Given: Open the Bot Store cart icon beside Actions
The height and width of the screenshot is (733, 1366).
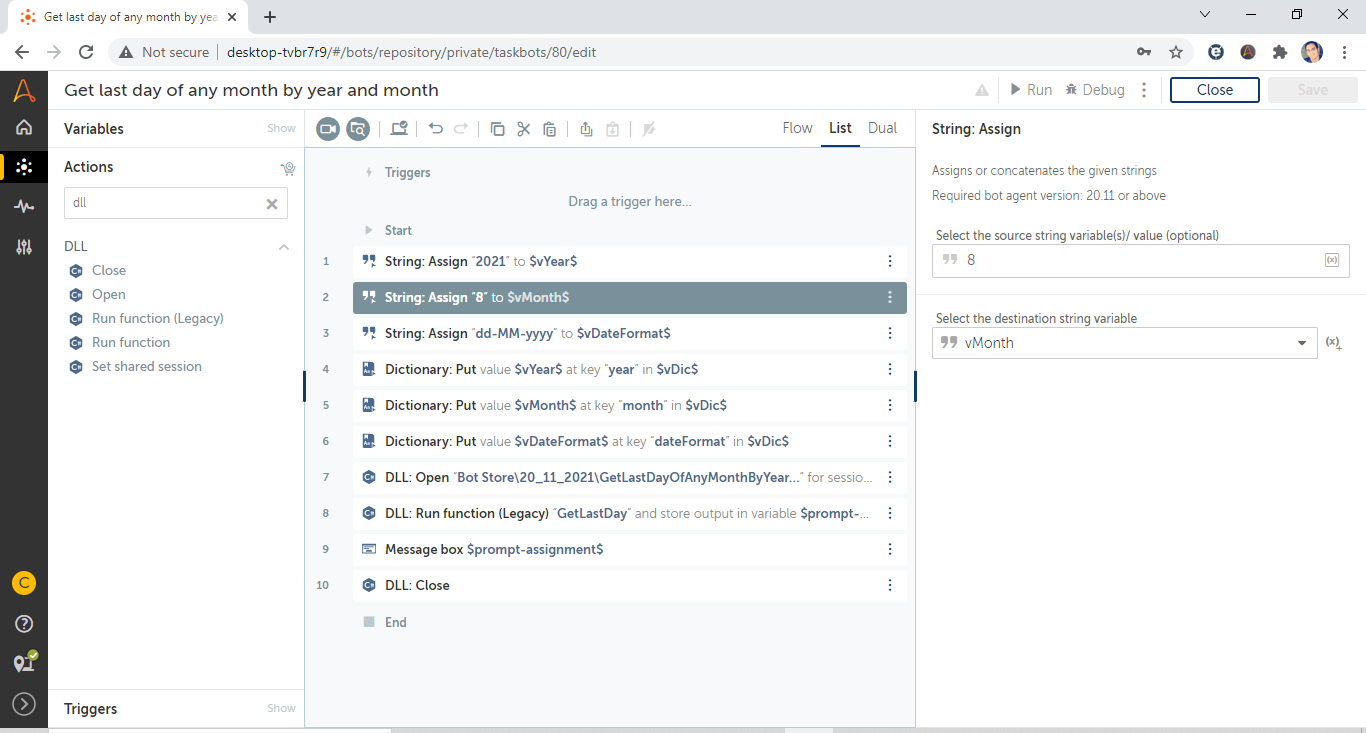Looking at the screenshot, I should click(288, 168).
